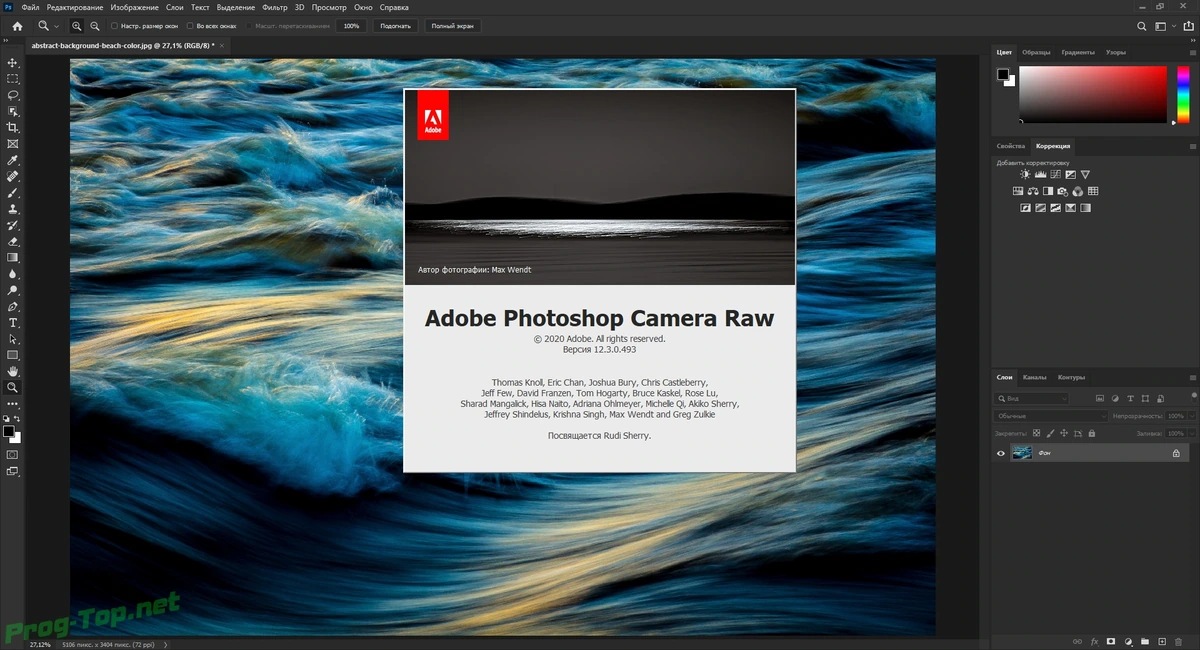1200x650 pixels.
Task: Switch to the 'Каналы' tab
Action: pos(1034,378)
